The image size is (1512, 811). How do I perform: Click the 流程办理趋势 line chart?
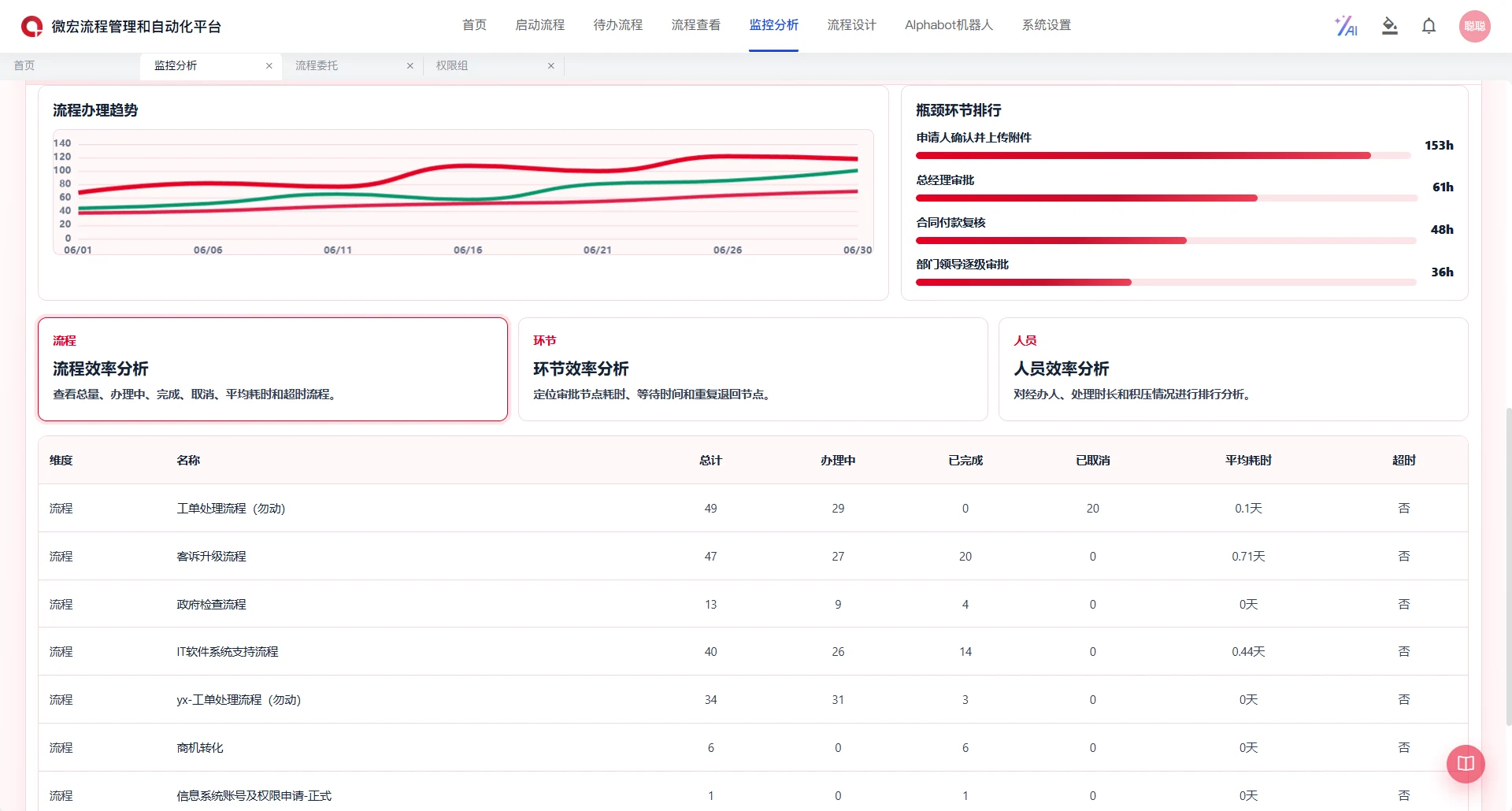[x=463, y=193]
